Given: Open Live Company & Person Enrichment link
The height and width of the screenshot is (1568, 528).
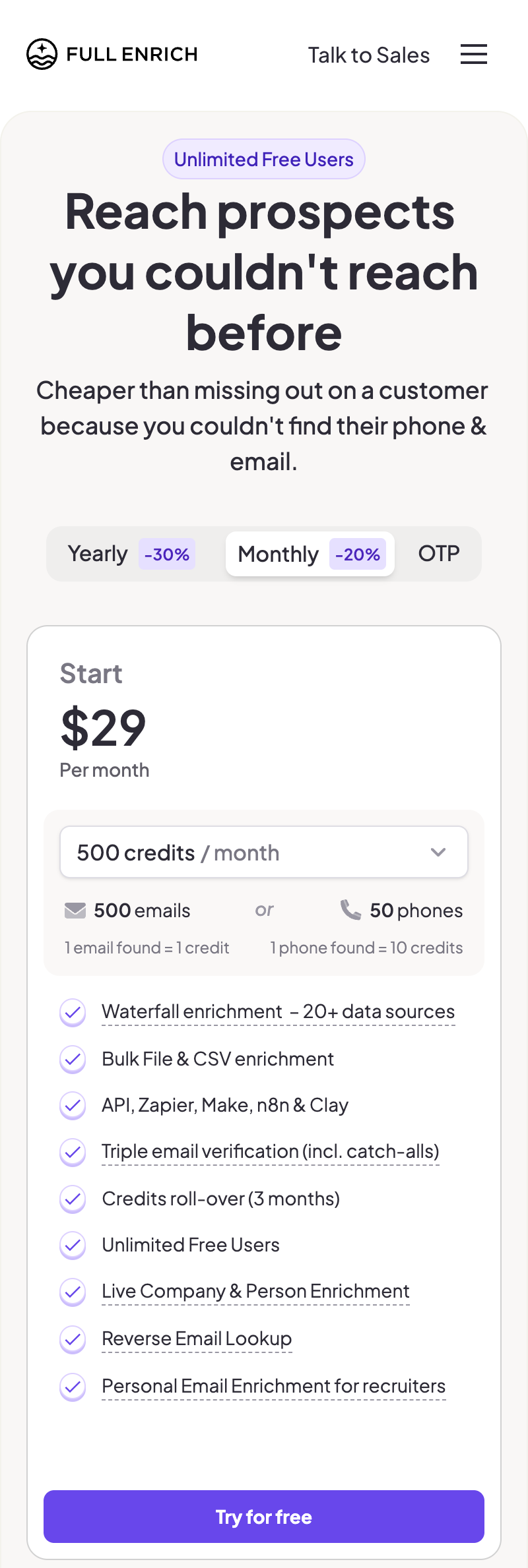Looking at the screenshot, I should (255, 1292).
